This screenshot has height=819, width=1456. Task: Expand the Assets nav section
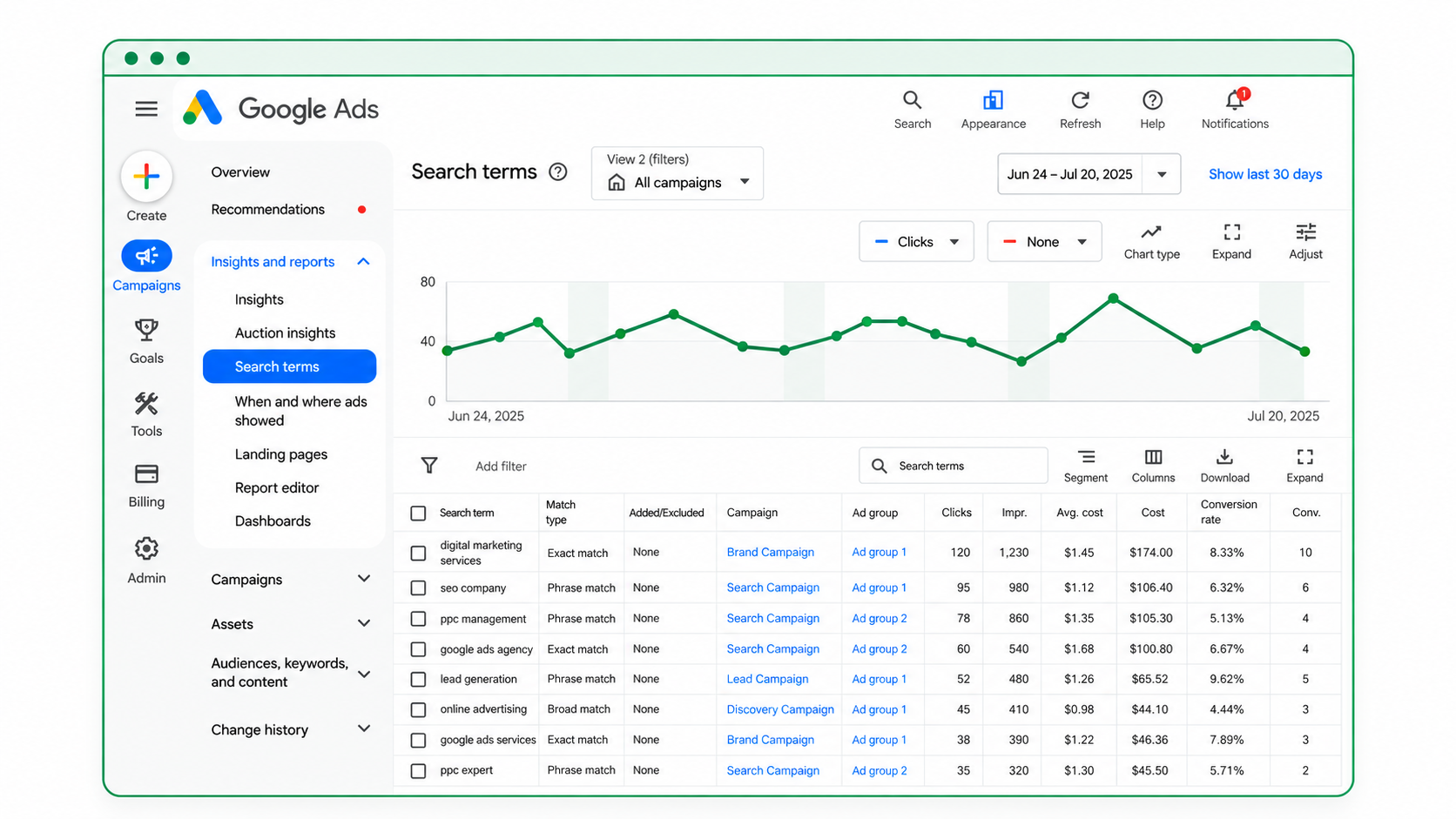[x=364, y=623]
